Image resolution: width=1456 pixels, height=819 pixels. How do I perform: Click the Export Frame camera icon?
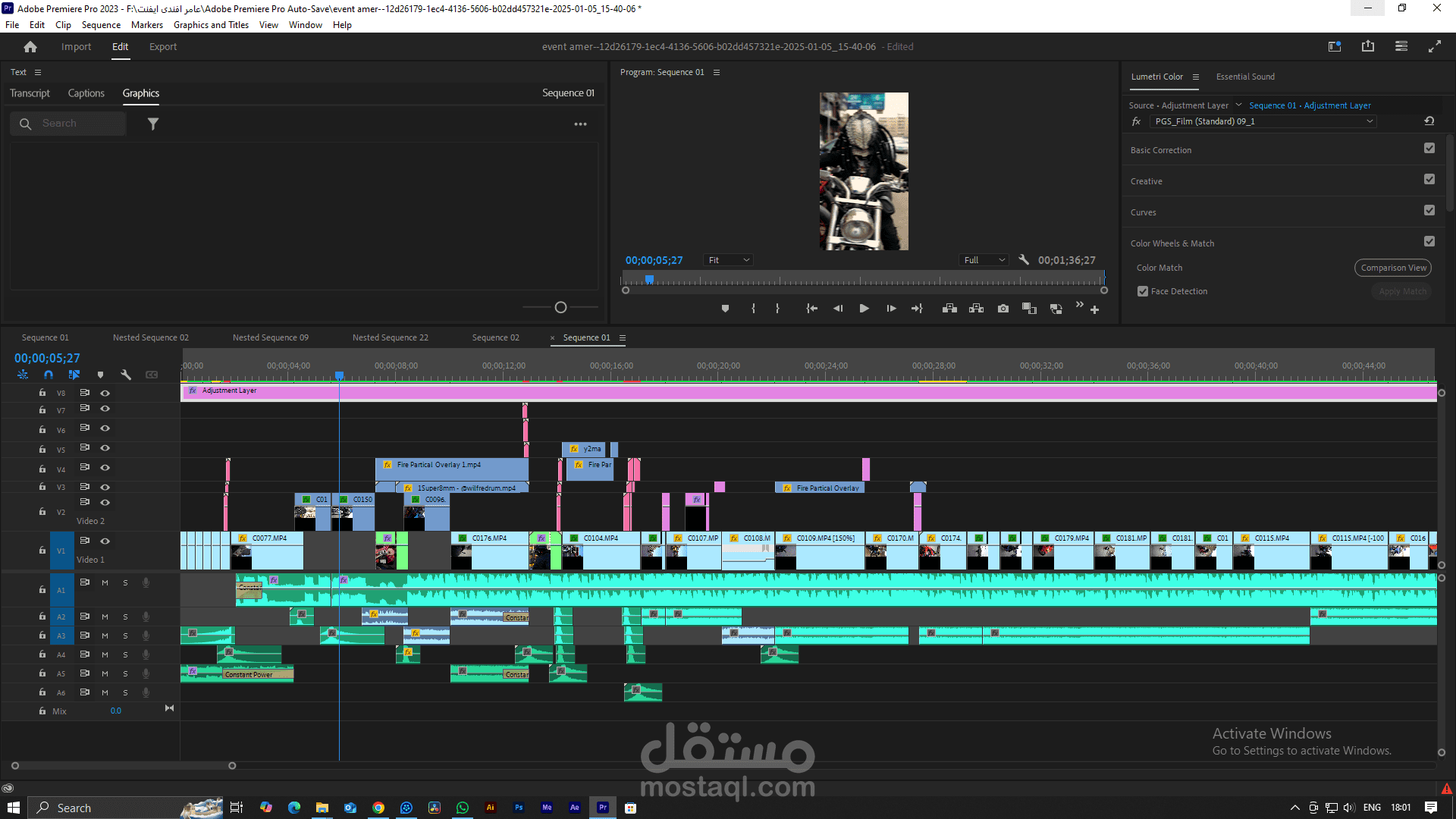pyautogui.click(x=1003, y=309)
